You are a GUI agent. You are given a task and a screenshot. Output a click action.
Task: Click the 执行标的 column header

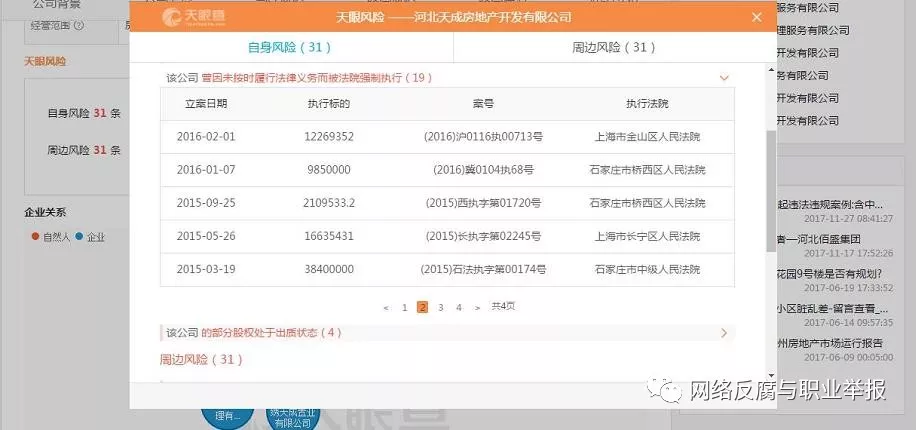click(329, 104)
